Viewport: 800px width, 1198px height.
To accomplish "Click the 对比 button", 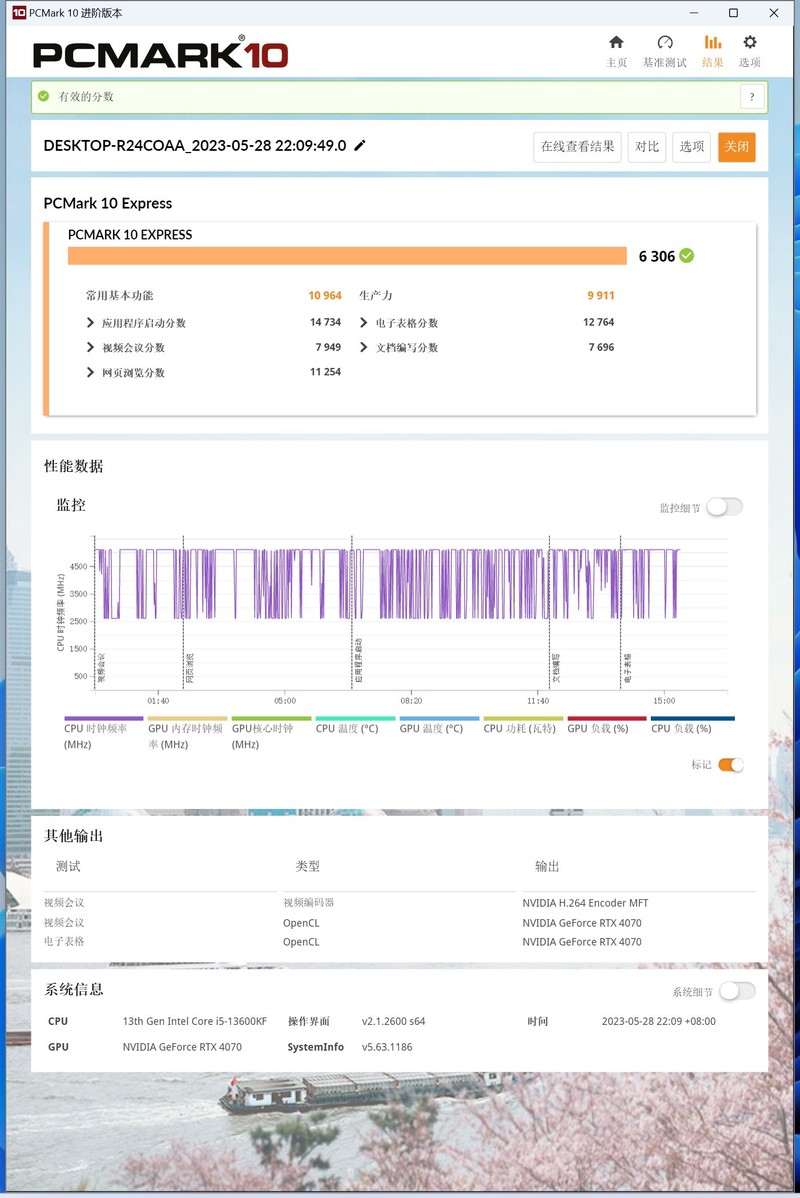I will pyautogui.click(x=646, y=147).
